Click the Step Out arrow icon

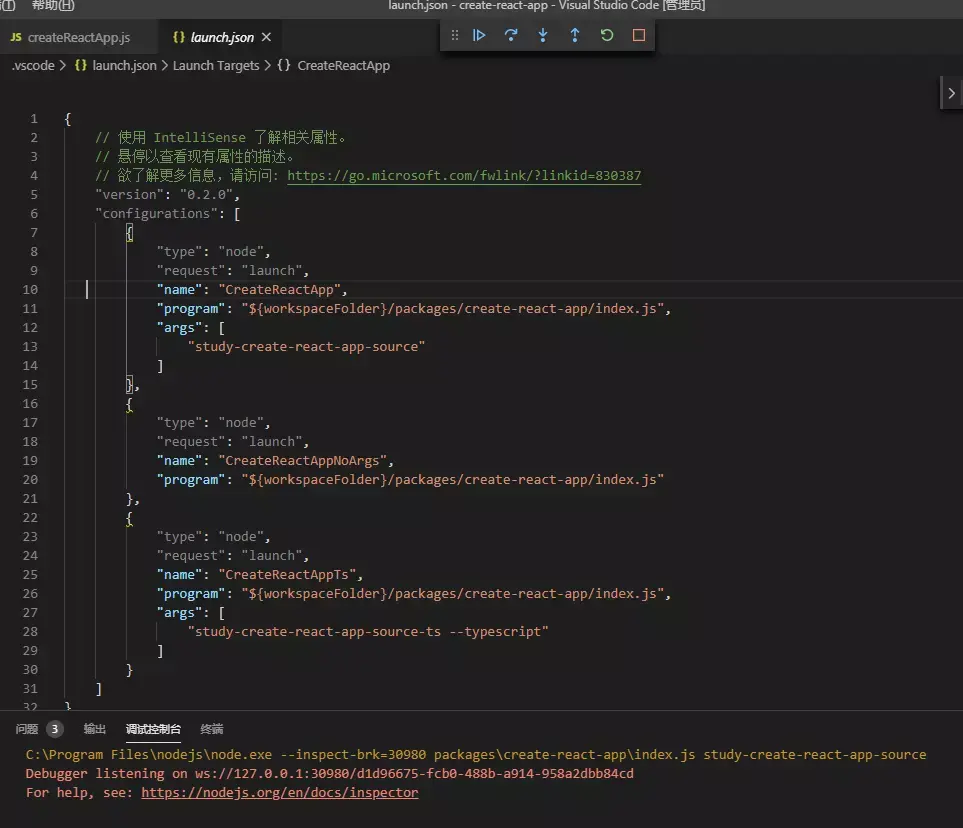tap(575, 35)
